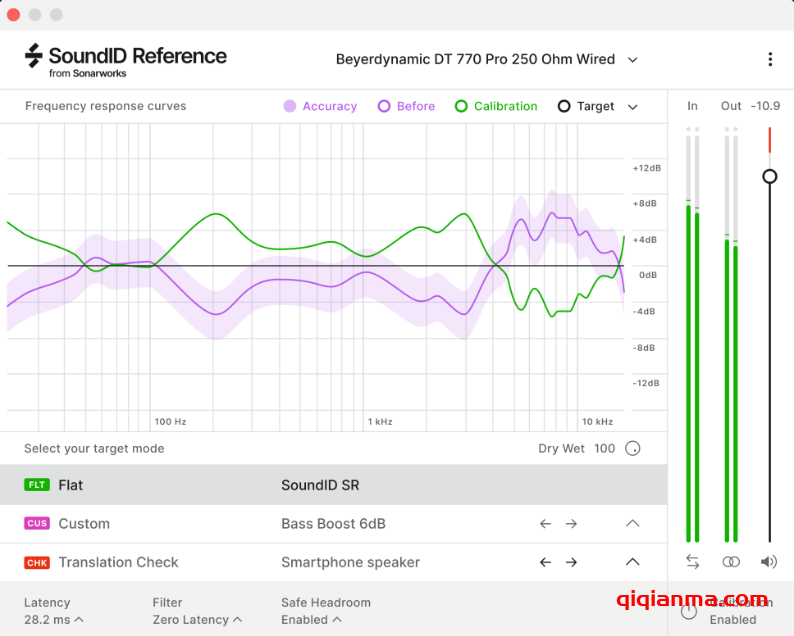Expand the frequency curves legend dropdown

[632, 107]
